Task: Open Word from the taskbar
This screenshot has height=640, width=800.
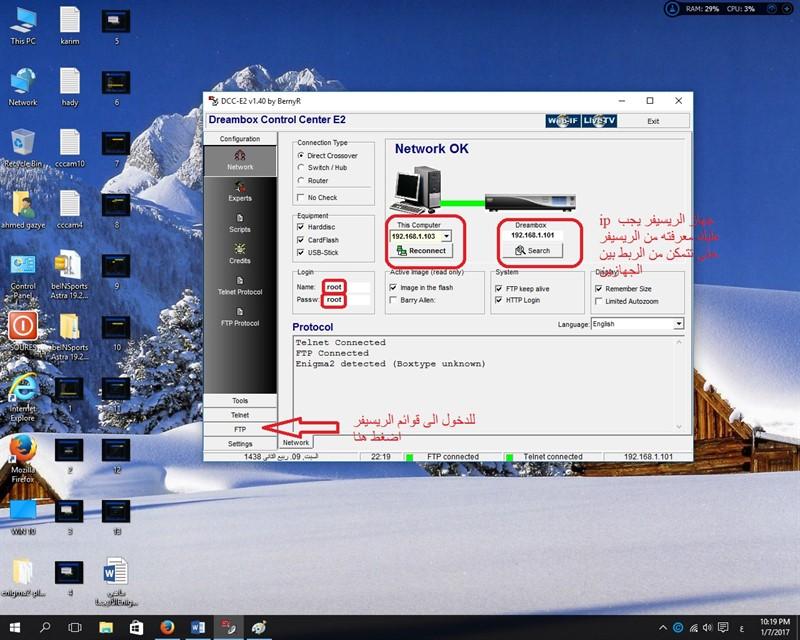Action: click(197, 627)
